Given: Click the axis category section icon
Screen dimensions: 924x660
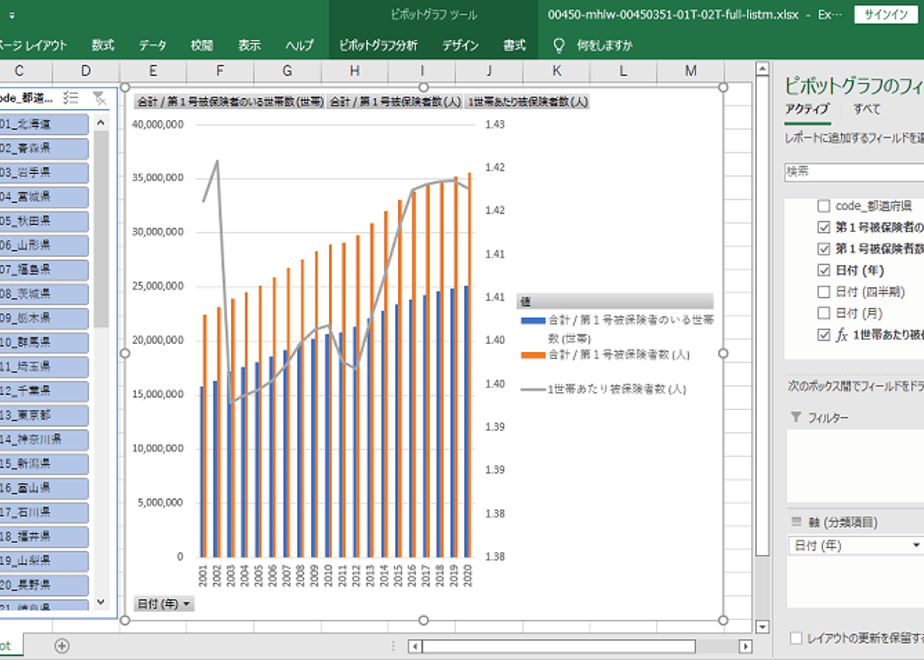Looking at the screenshot, I should coord(796,522).
